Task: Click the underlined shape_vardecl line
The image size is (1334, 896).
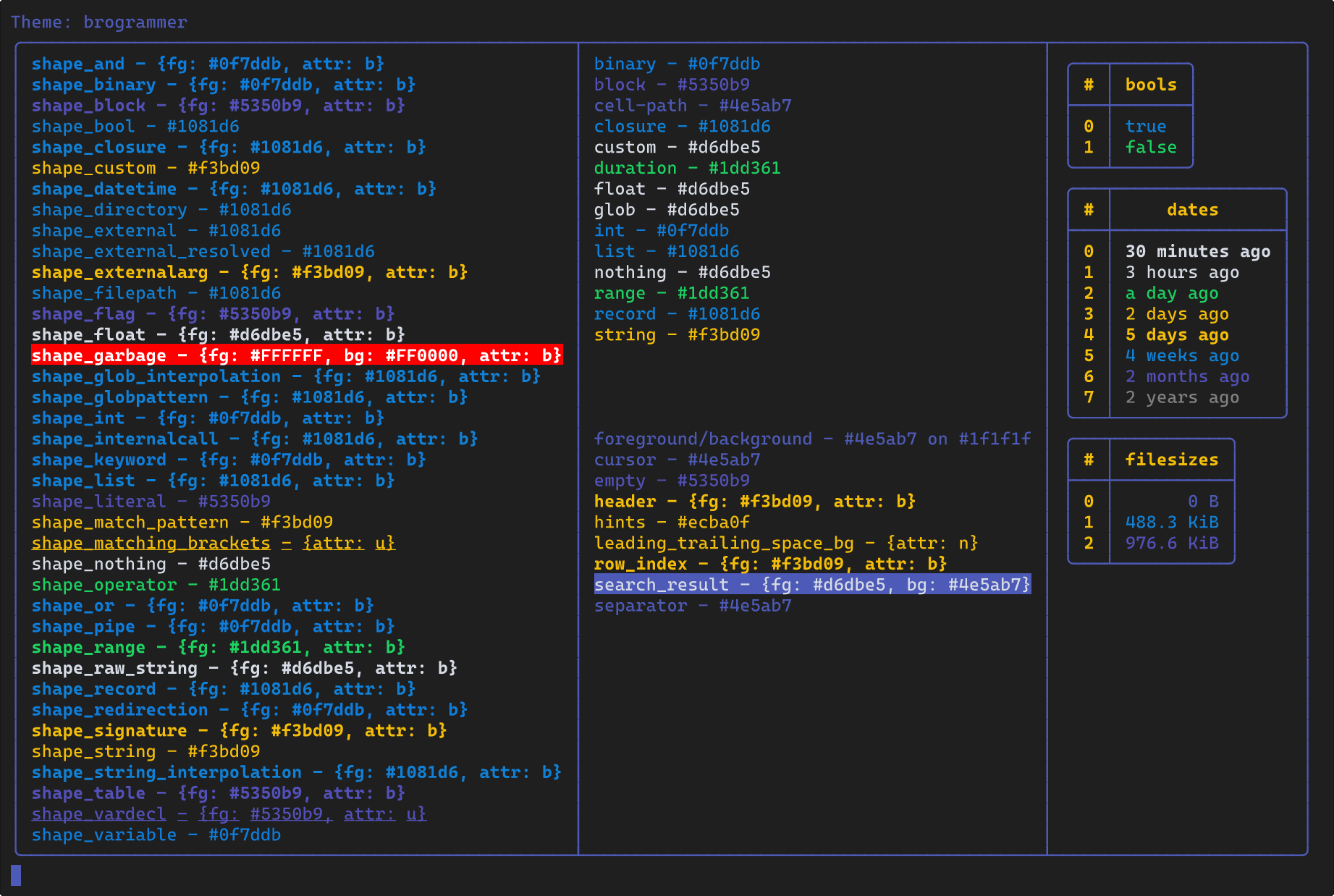Action: (229, 814)
